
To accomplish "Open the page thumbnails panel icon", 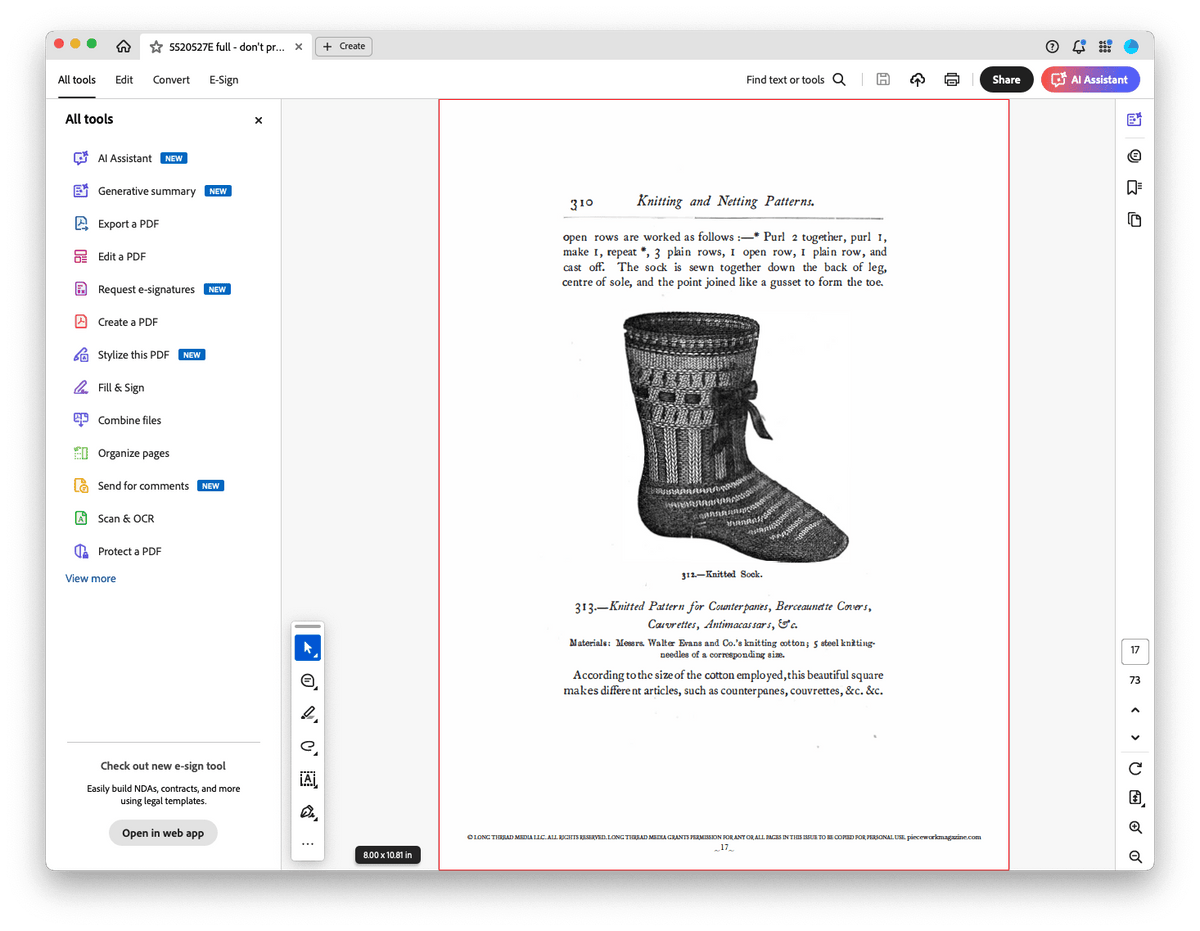I will pyautogui.click(x=1134, y=220).
